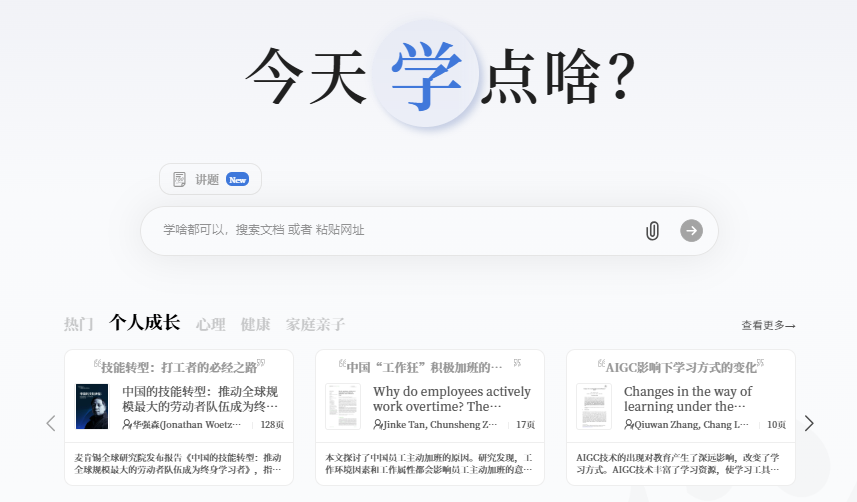857x502 pixels.
Task: Click heading 中国"工作狂"积极加班的
Action: pyautogui.click(x=424, y=367)
